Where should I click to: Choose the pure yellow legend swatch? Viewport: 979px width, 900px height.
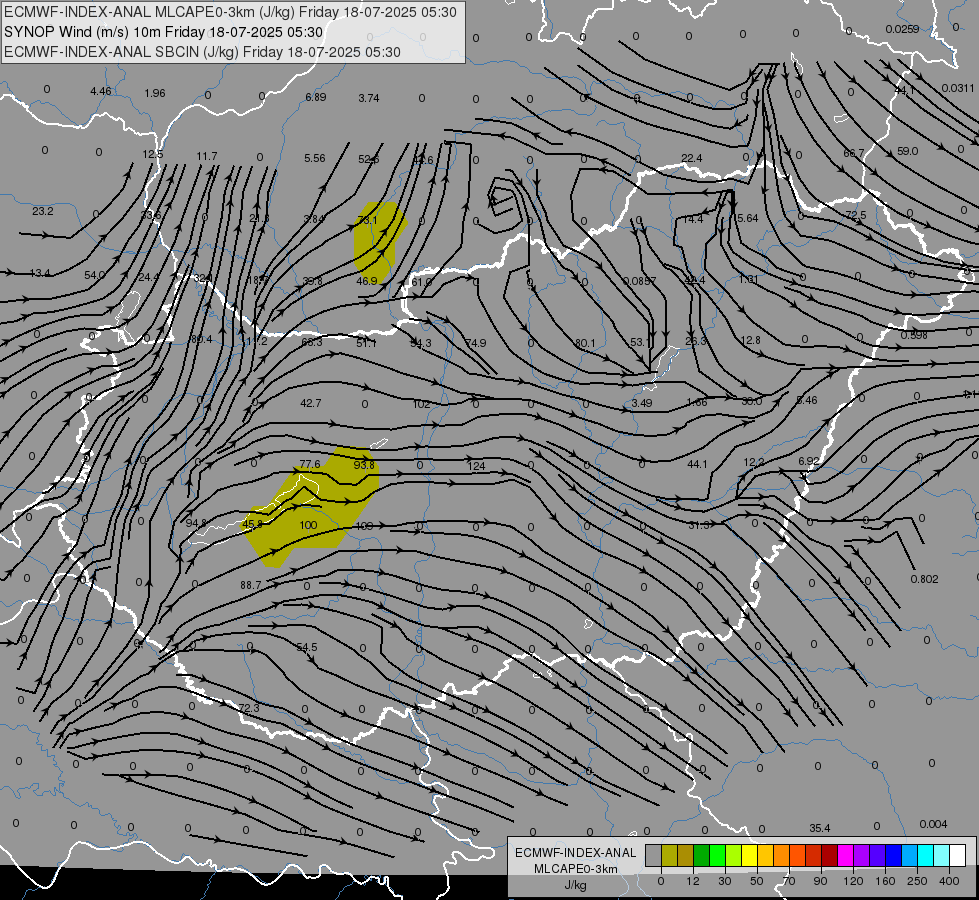750,855
